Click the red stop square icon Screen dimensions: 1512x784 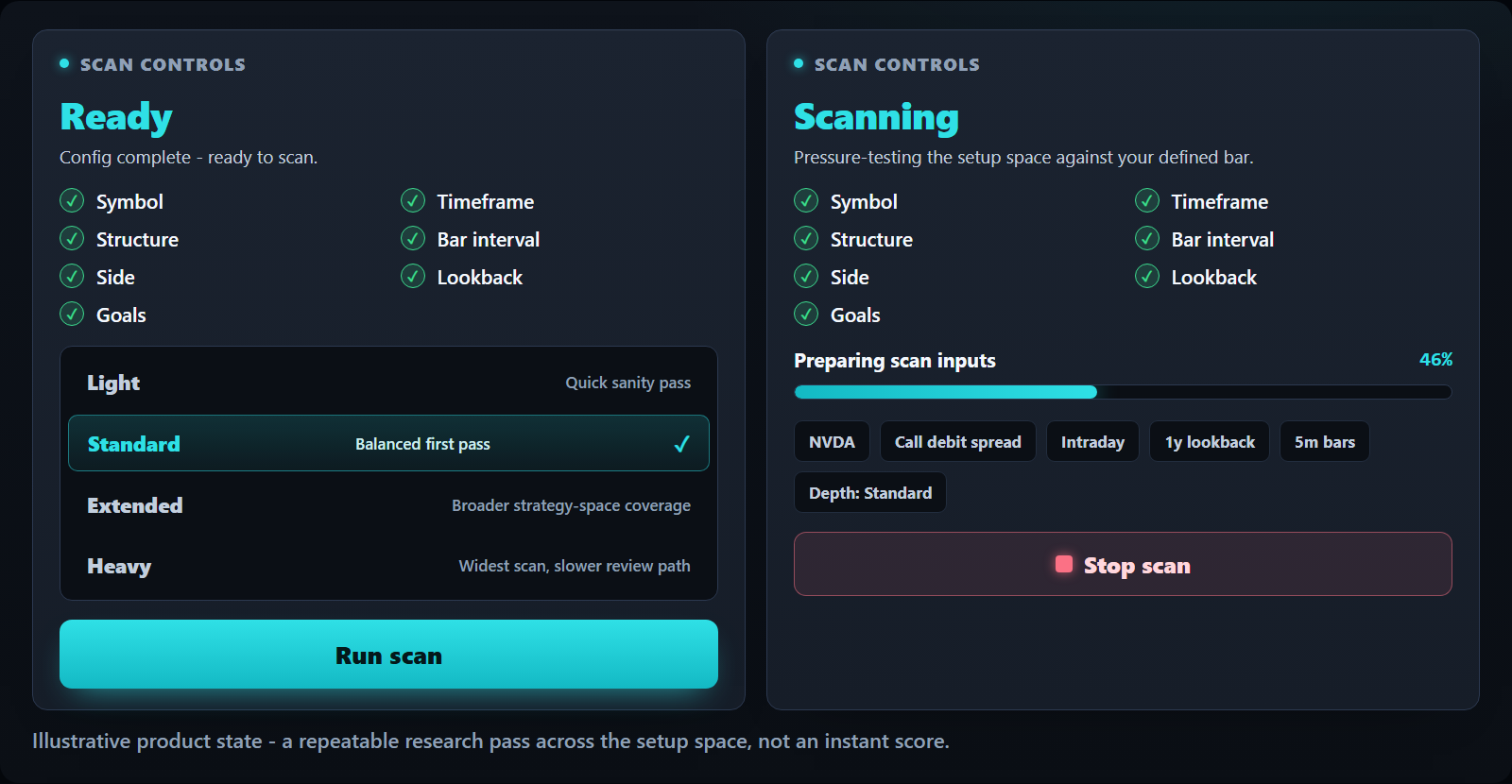pyautogui.click(x=1064, y=564)
